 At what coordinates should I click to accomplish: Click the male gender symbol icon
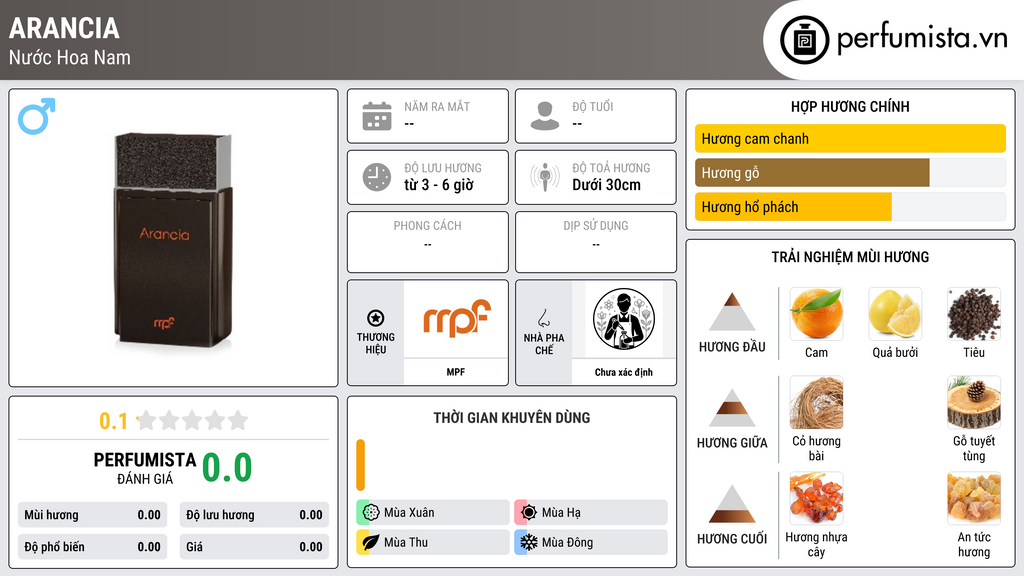pos(37,116)
